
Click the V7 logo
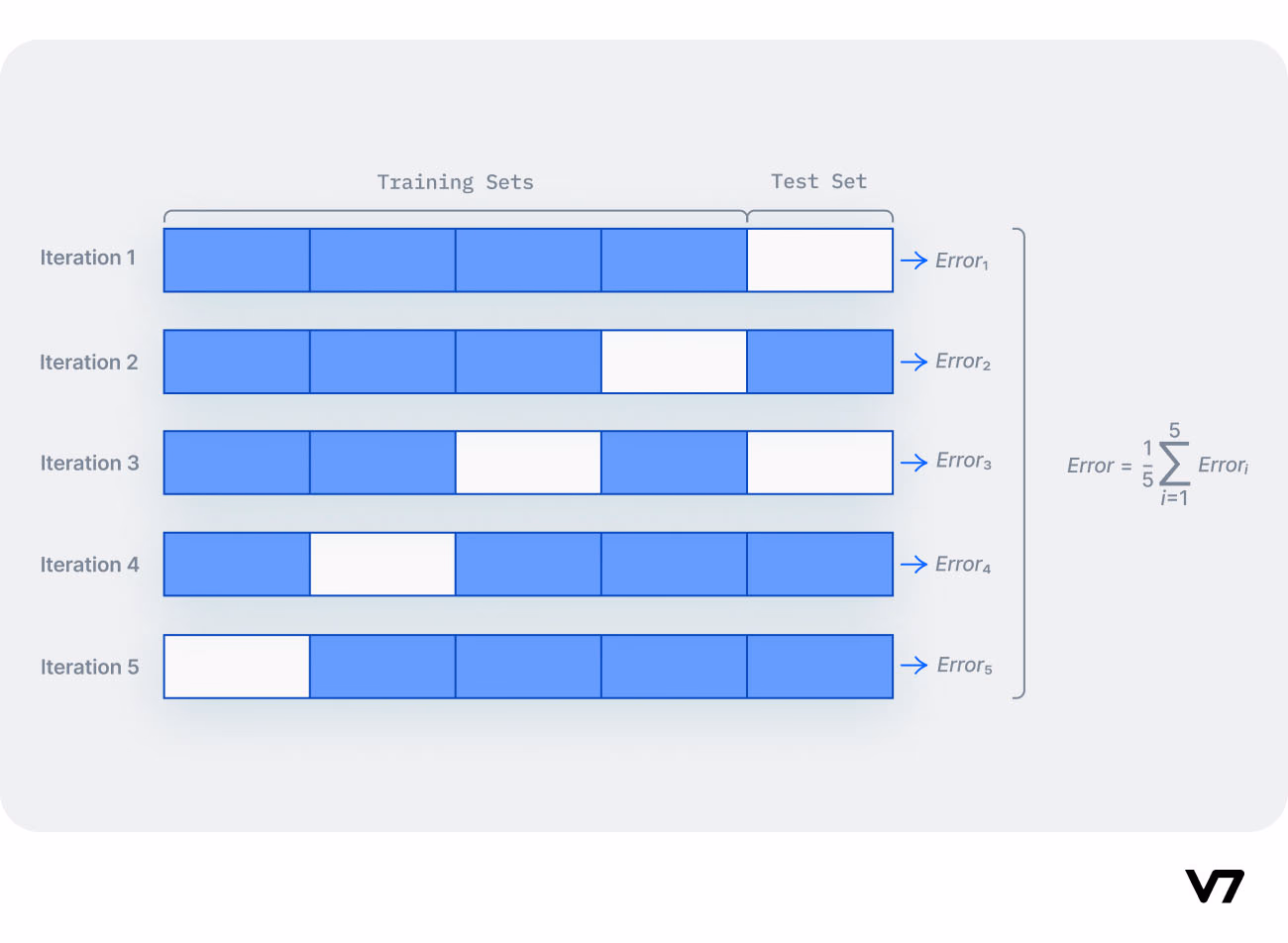tap(1214, 886)
